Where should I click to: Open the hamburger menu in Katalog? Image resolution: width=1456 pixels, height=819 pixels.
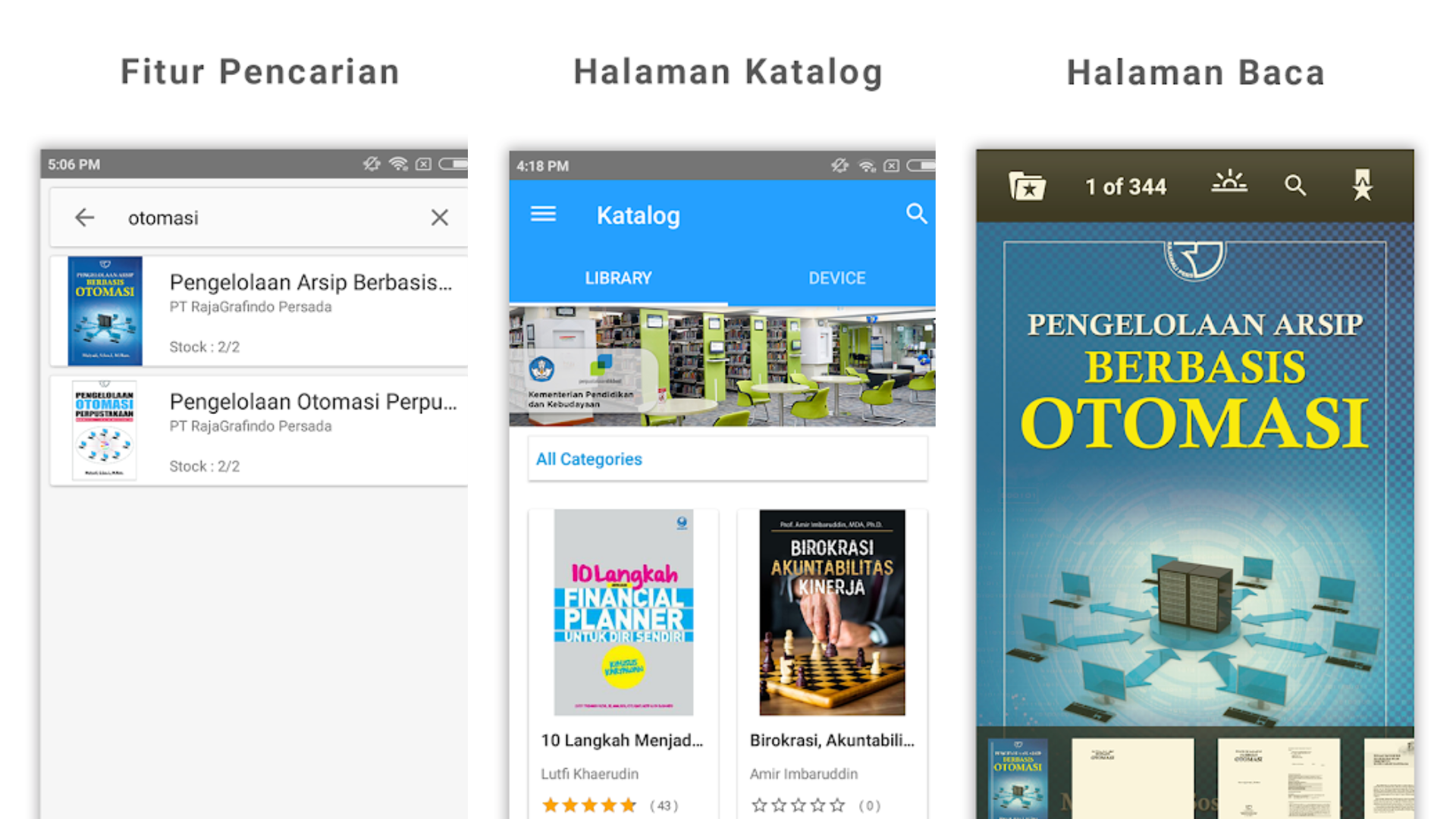click(543, 215)
